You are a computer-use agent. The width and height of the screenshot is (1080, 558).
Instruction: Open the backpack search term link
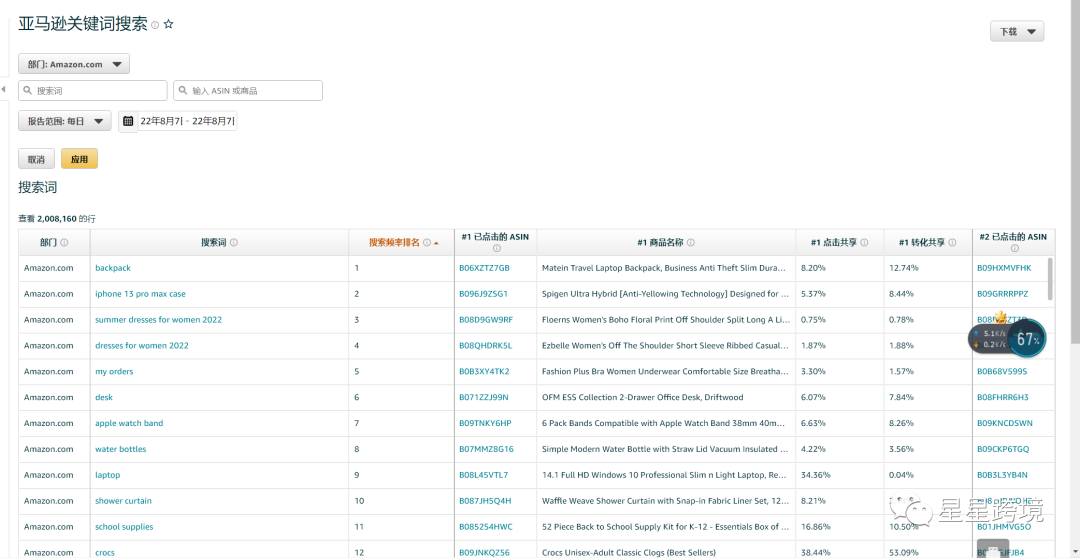click(x=113, y=268)
